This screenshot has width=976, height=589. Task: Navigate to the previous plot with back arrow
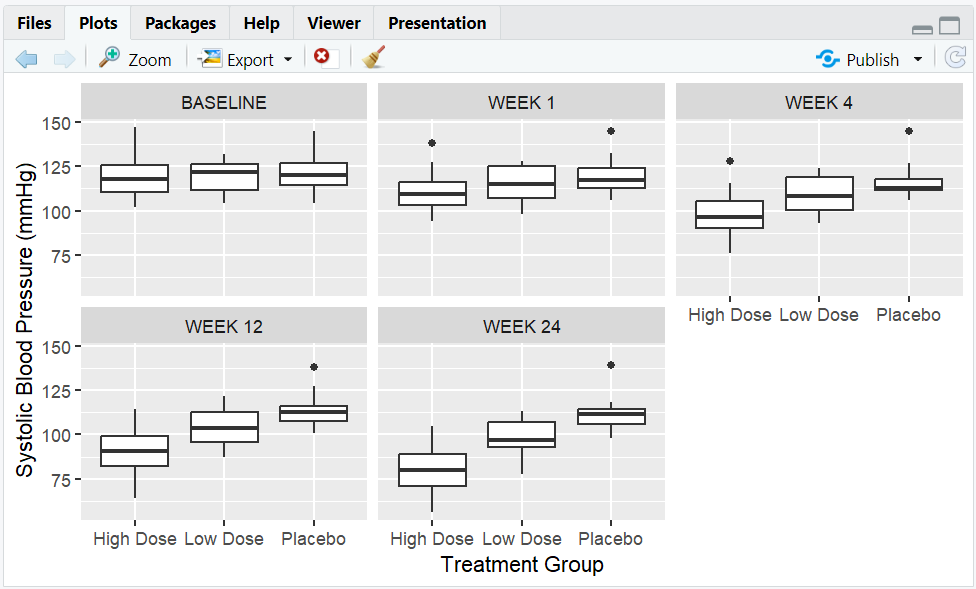[26, 58]
